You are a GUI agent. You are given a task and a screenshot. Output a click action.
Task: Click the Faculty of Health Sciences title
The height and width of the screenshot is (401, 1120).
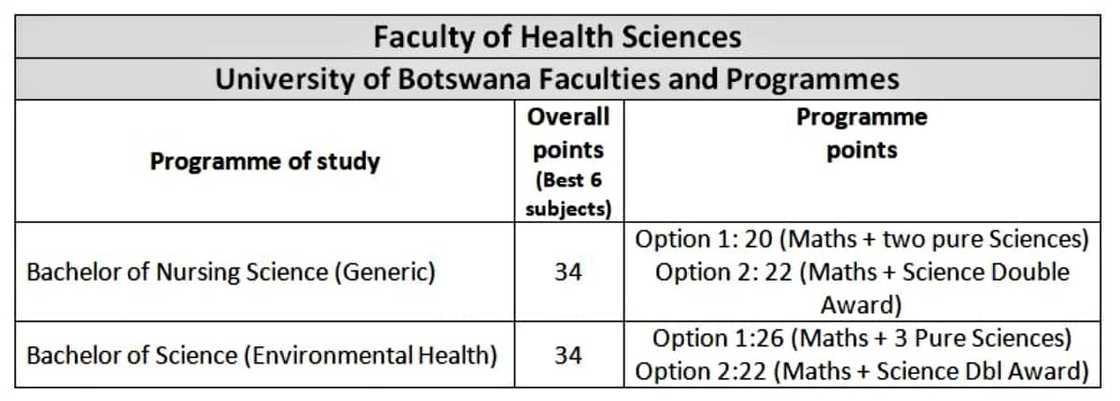point(557,37)
